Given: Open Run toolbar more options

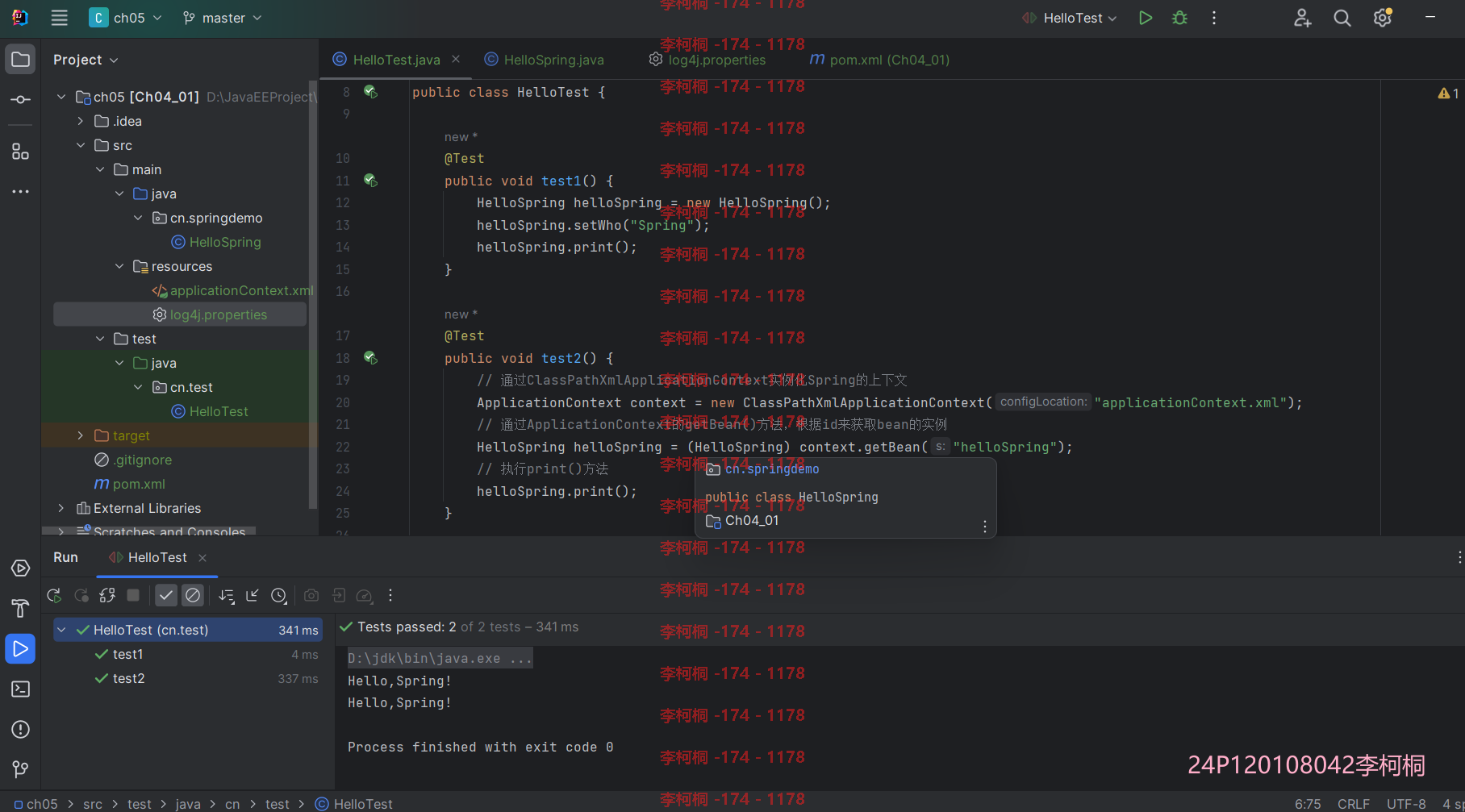Looking at the screenshot, I should pyautogui.click(x=390, y=595).
